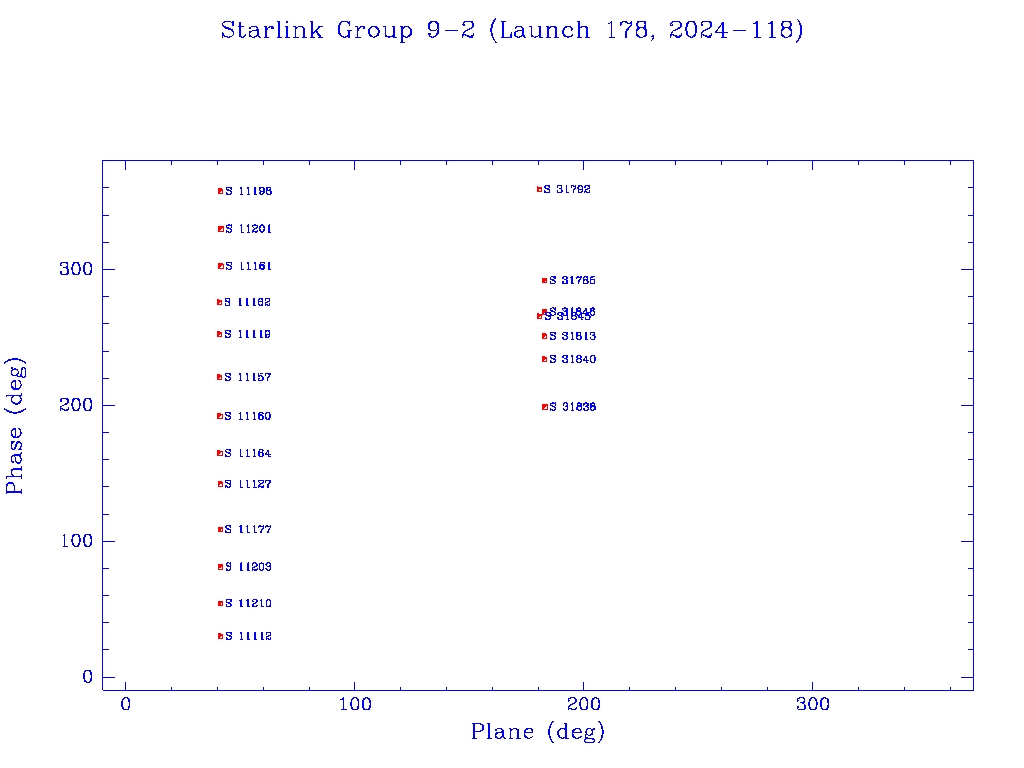Click the S 11127 satellite label
The height and width of the screenshot is (768, 1024).
248,485
